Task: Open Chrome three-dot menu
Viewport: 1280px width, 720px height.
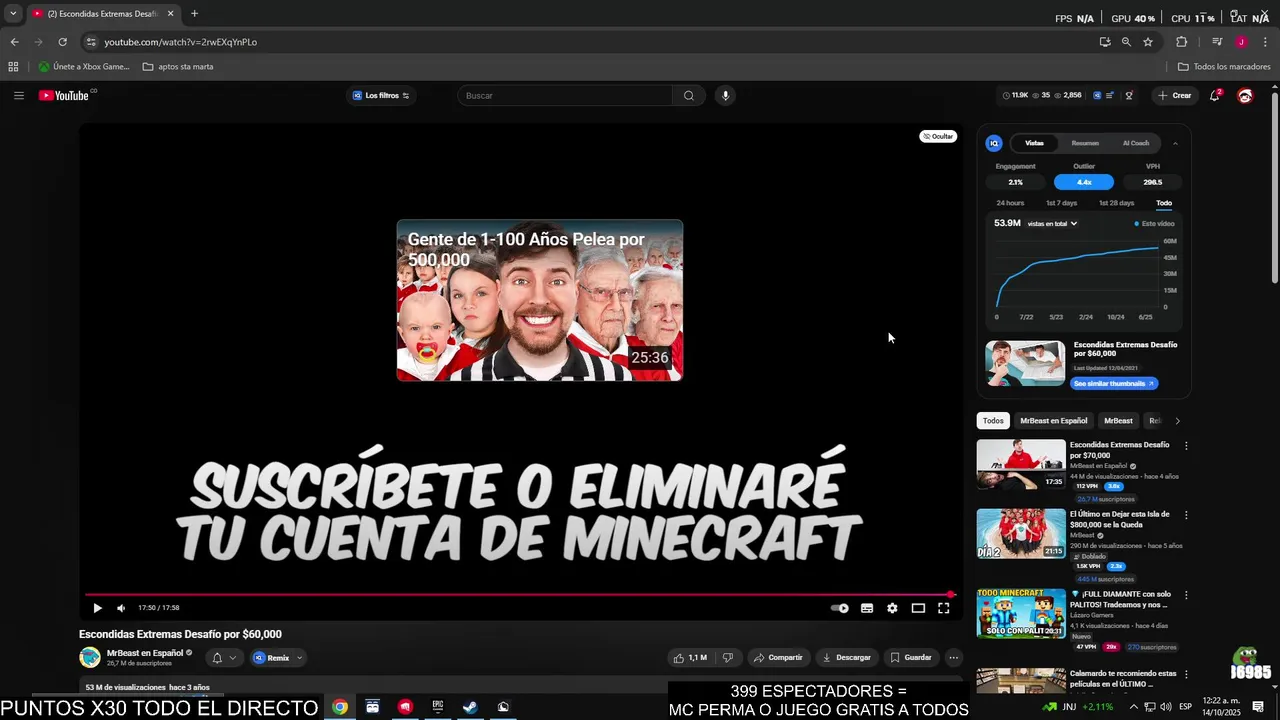Action: point(1265,42)
